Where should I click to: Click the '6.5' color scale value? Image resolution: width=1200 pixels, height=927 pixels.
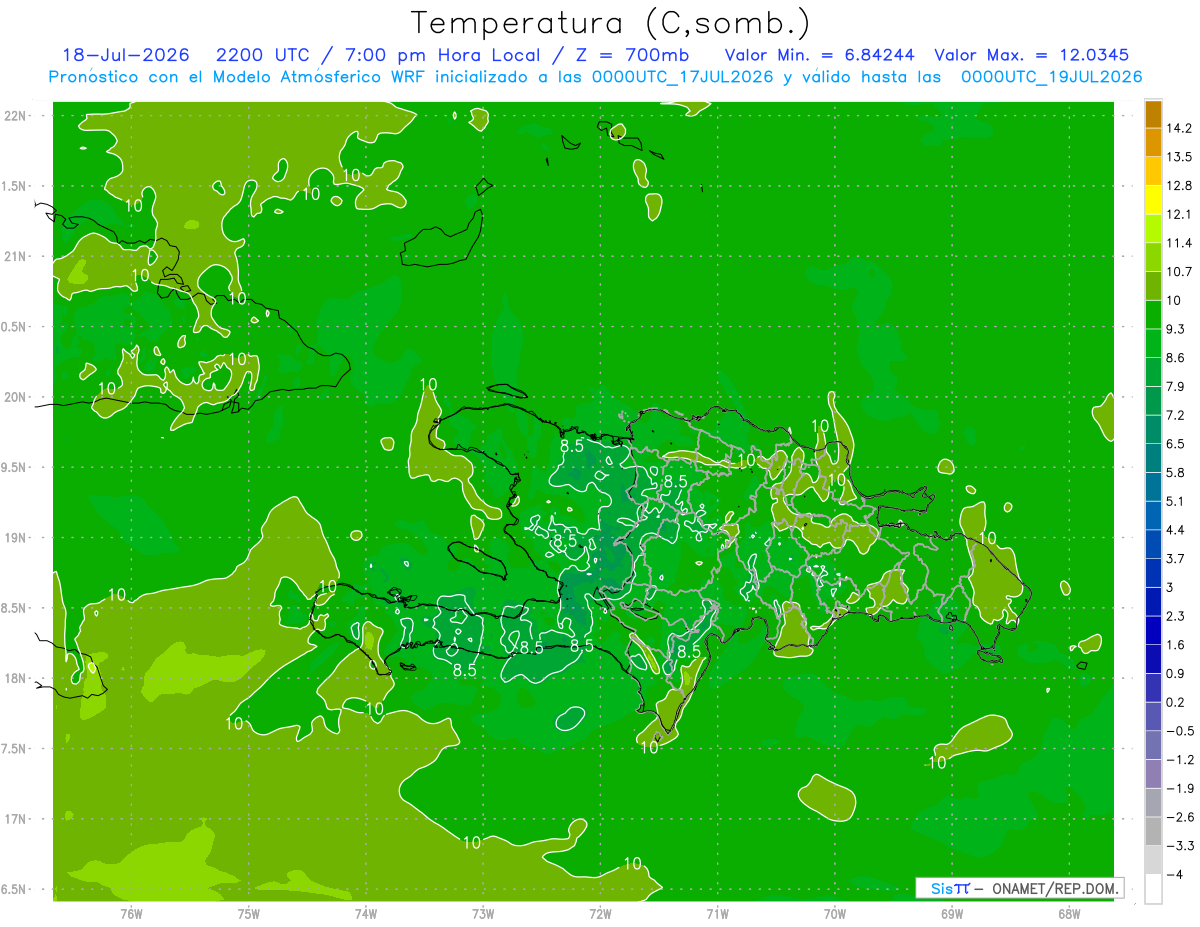1176,443
